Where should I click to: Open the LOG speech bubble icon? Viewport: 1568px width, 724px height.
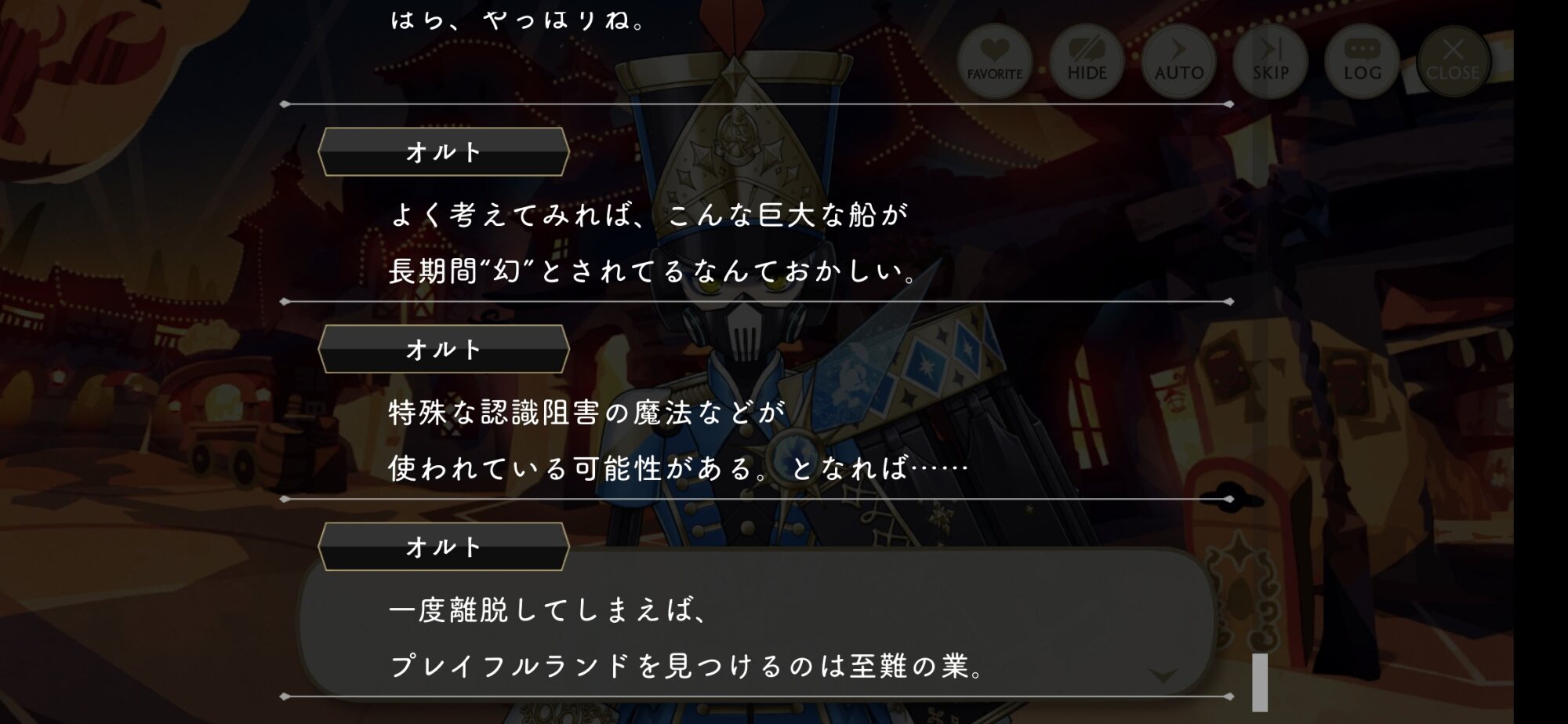tap(1362, 61)
